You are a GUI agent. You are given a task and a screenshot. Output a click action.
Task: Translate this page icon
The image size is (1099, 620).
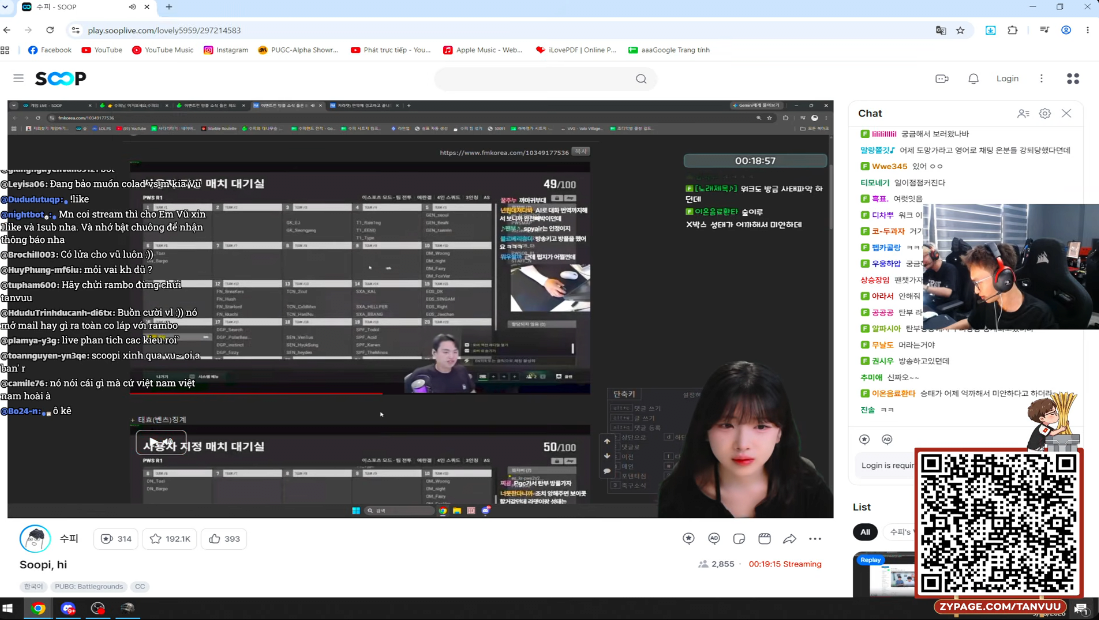tap(941, 30)
